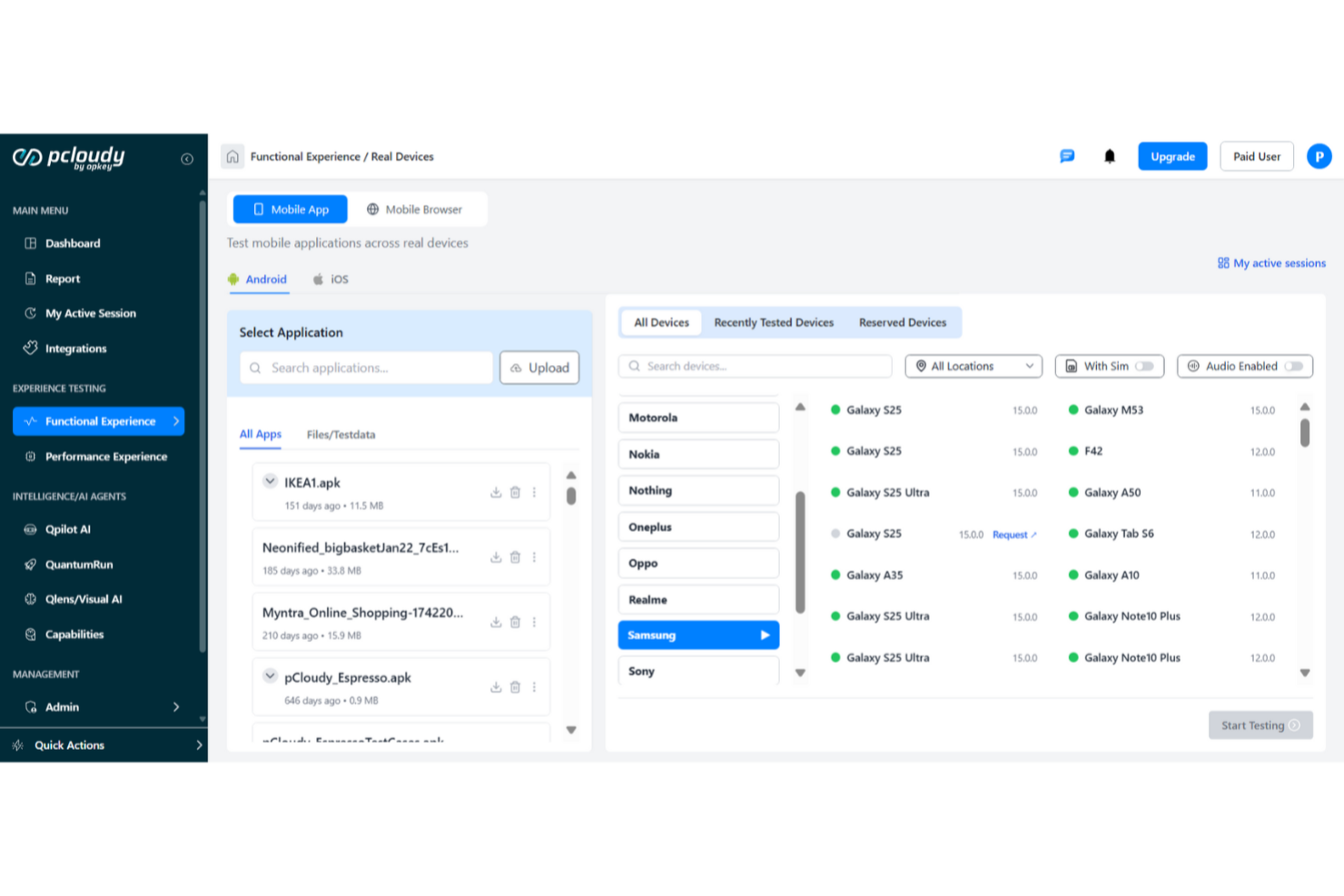
Task: Open more options for pCloudy_Espresso.apk
Action: point(534,687)
